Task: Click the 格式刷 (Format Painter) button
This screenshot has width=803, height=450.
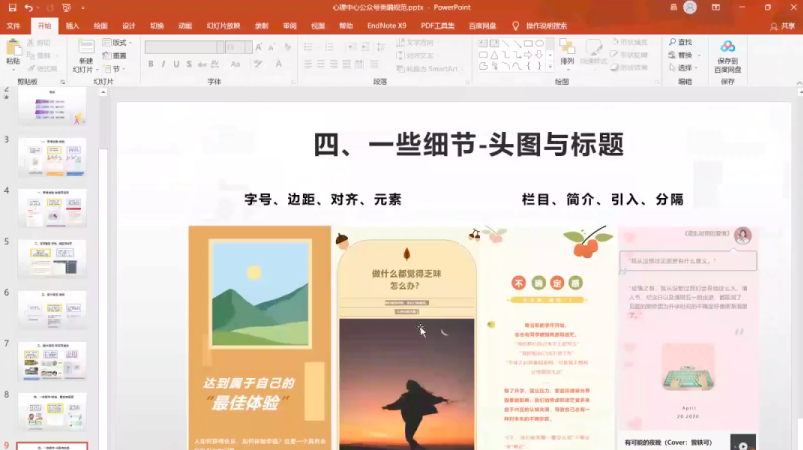Action: click(42, 68)
